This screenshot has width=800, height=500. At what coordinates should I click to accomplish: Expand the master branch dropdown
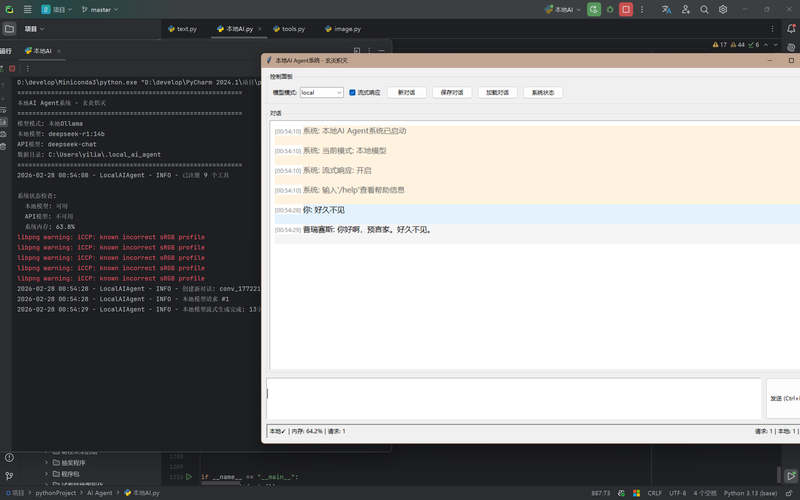100,9
